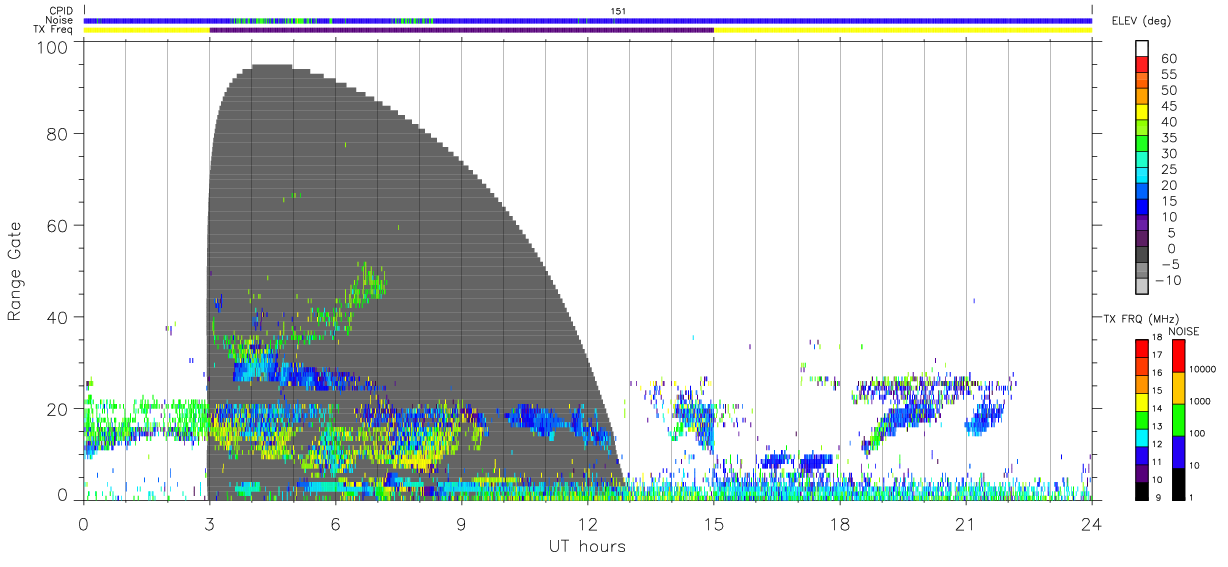Pick the yellow segment of NOISE colorbar
This screenshot has height=567, width=1228.
(1179, 387)
